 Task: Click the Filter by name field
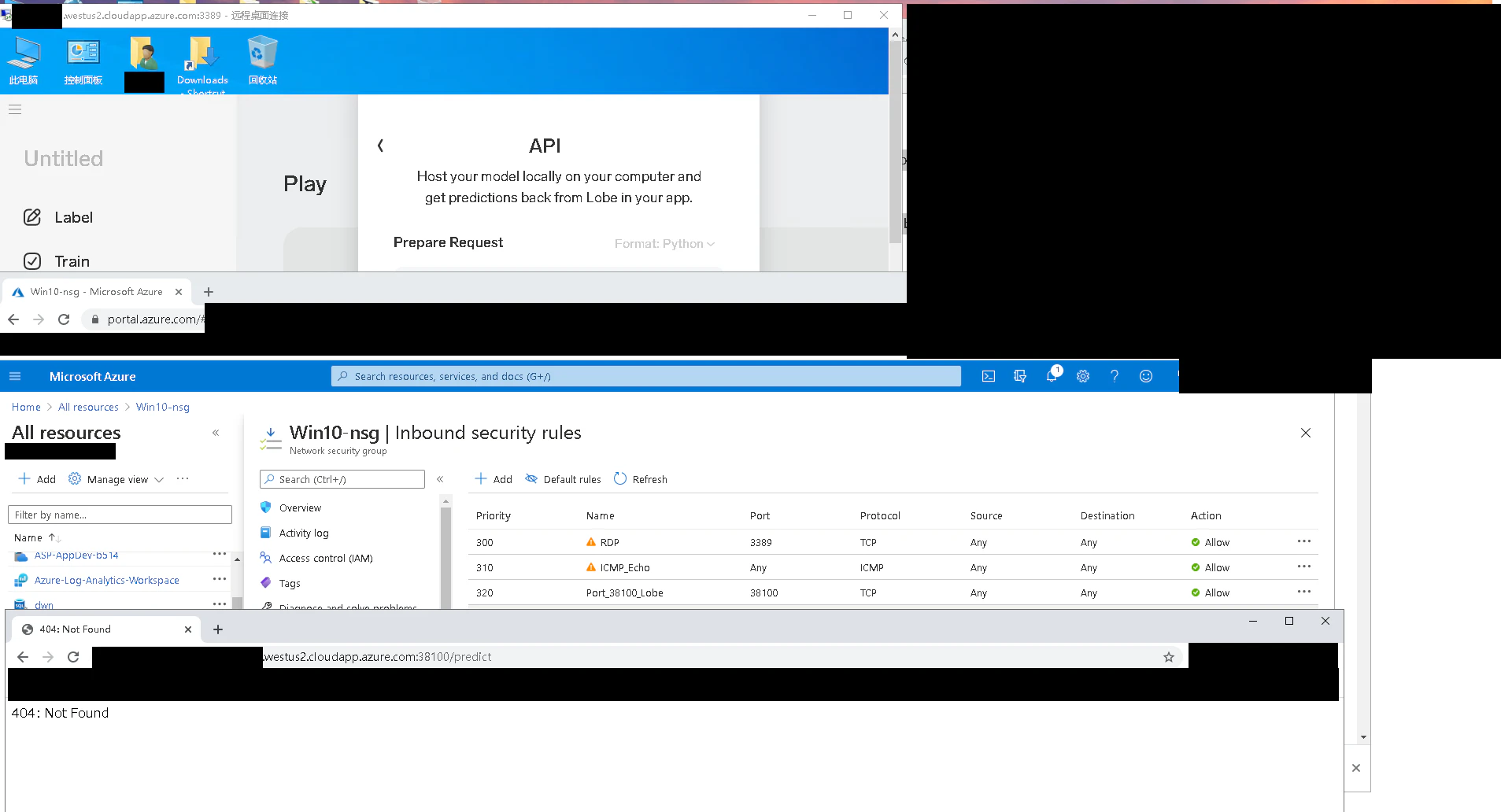tap(120, 515)
